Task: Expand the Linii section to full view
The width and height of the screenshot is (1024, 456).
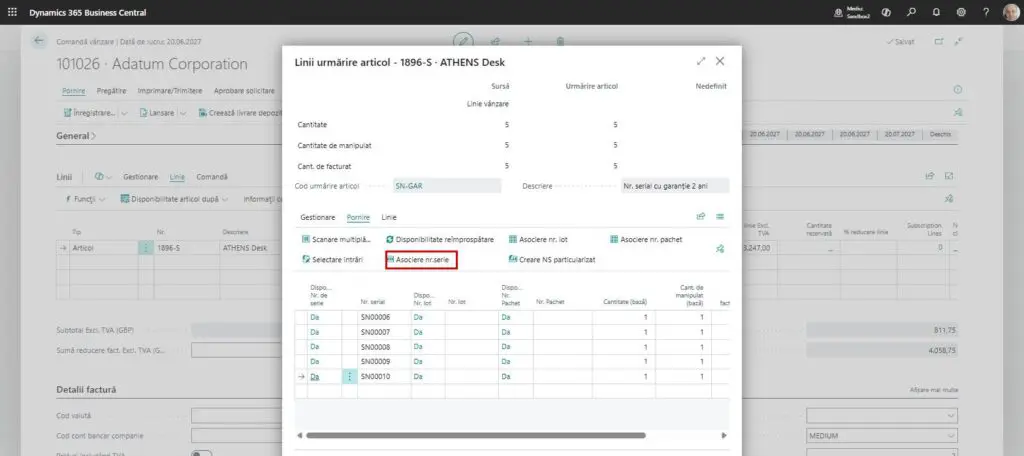Action: coord(949,176)
